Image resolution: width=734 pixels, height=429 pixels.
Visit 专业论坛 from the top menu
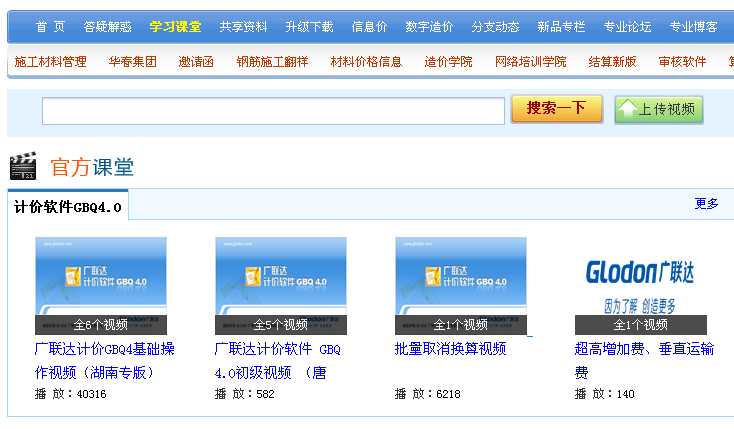click(627, 27)
